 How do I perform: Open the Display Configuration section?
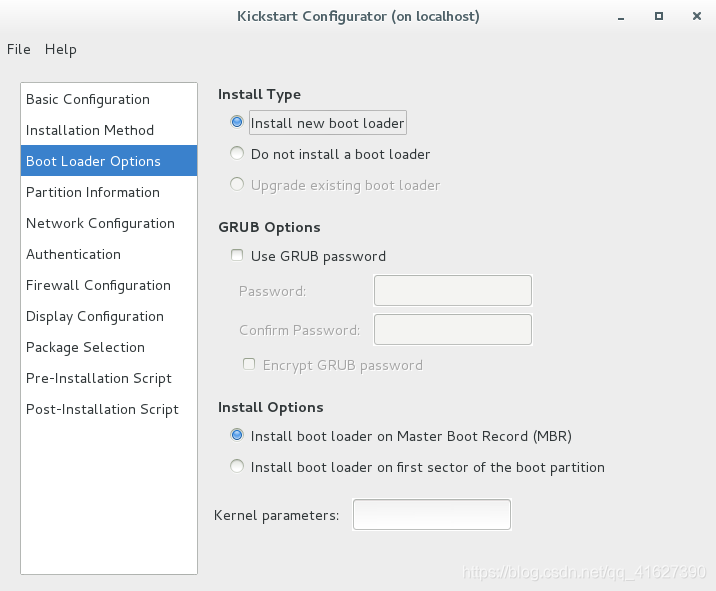(x=109, y=317)
